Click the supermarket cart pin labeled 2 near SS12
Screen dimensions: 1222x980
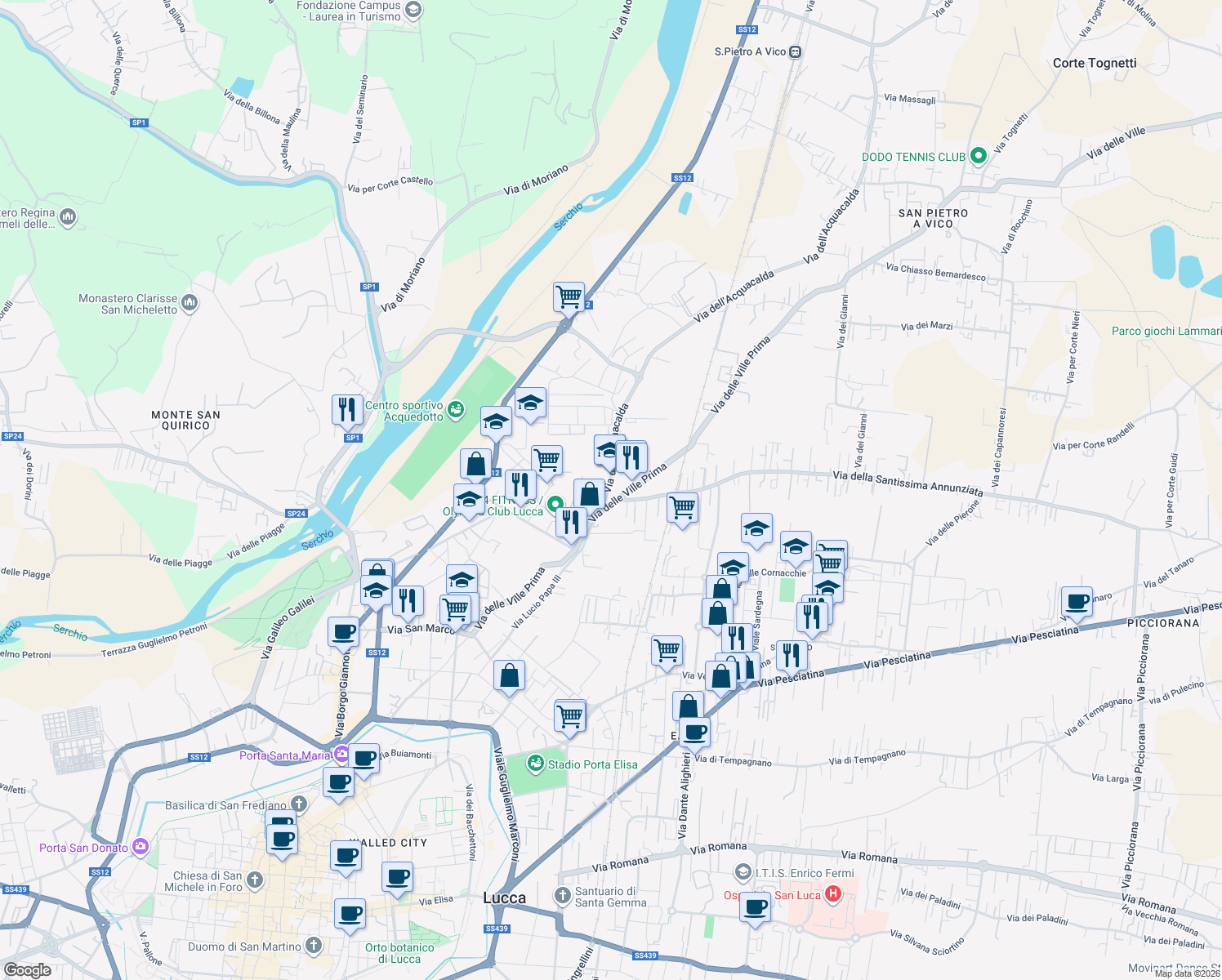569,296
